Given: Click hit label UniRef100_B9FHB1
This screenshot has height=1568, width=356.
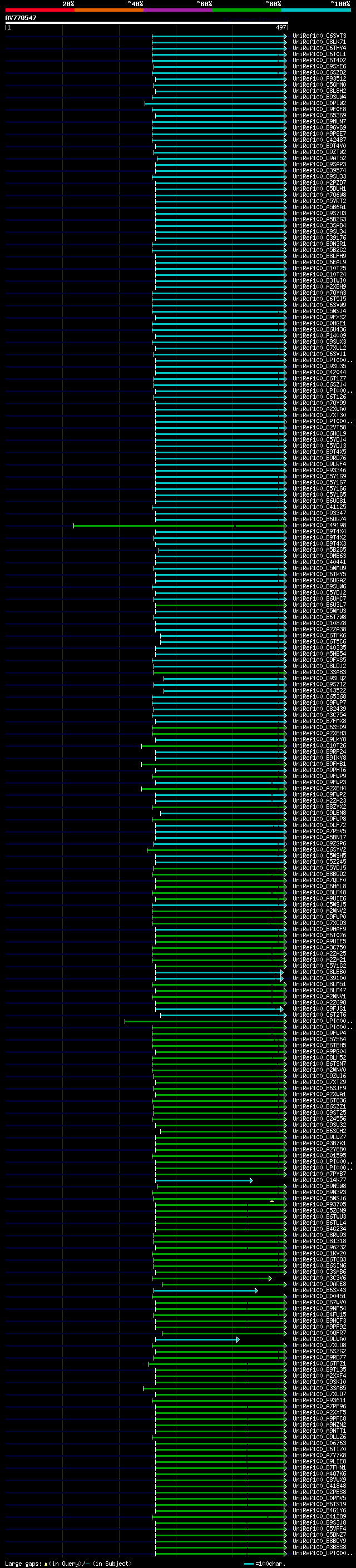Looking at the screenshot, I should pos(319,764).
